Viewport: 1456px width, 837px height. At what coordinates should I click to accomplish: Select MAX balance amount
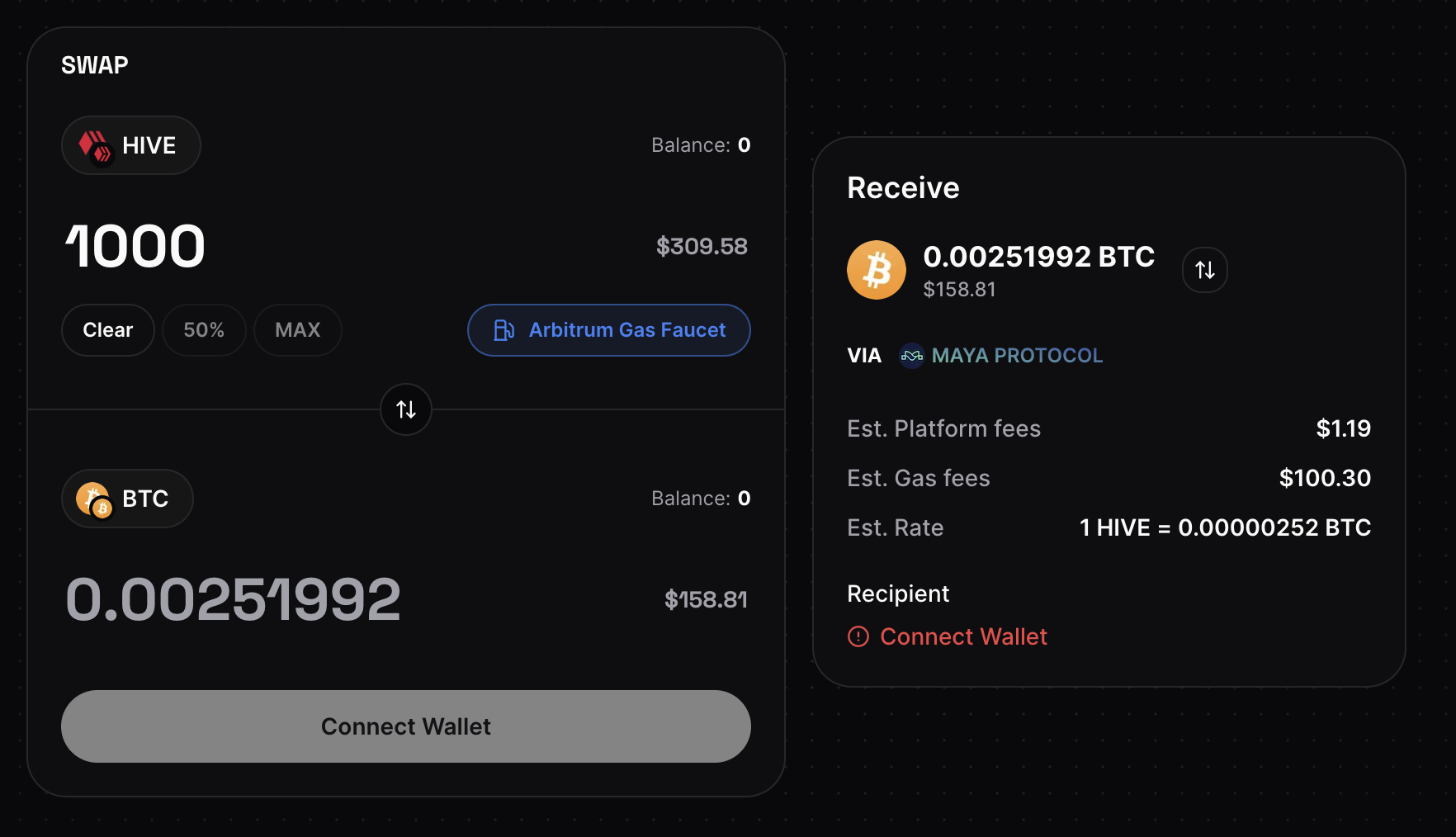tap(298, 330)
